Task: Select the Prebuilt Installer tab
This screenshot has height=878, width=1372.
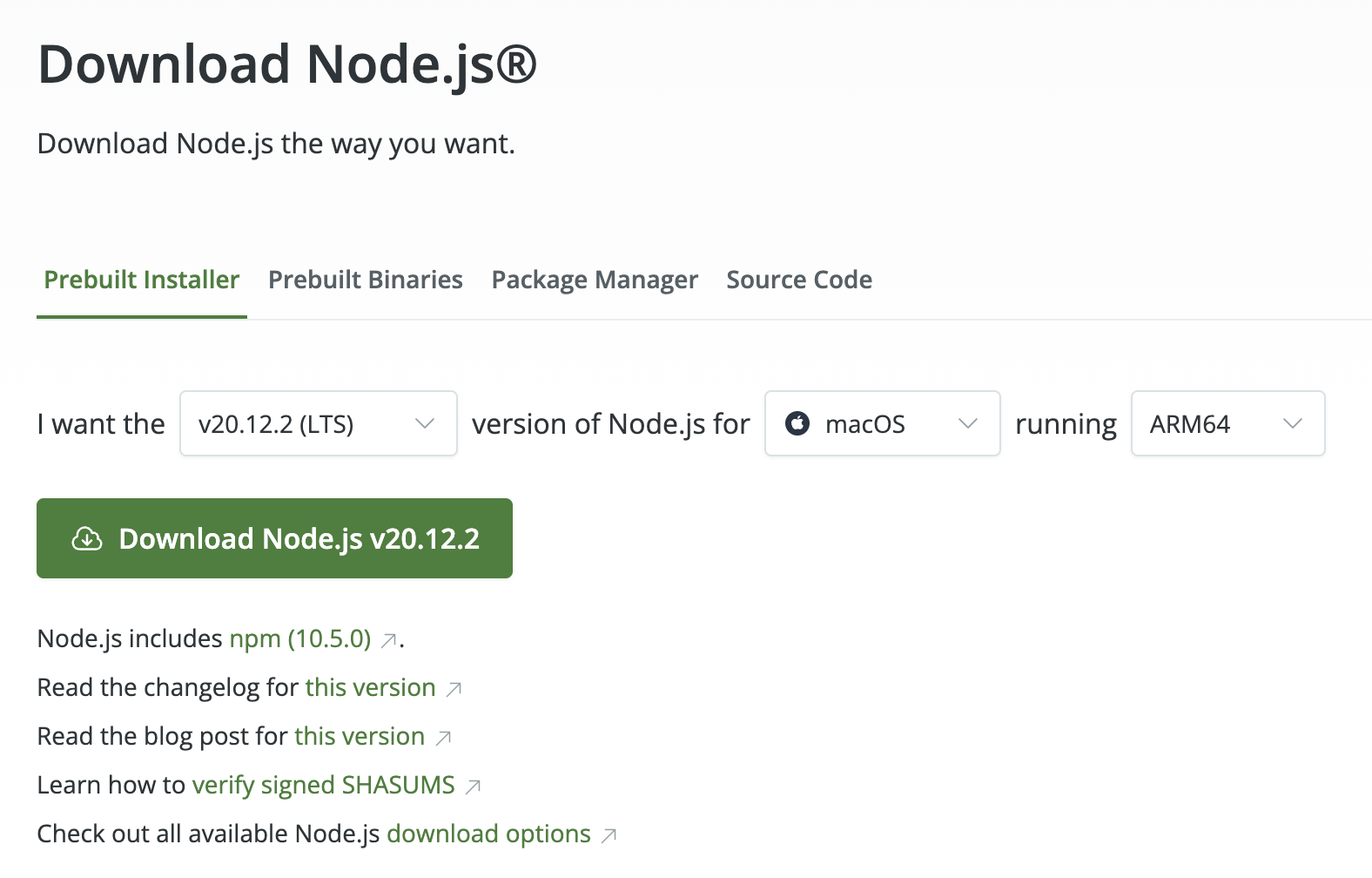Action: [x=142, y=280]
